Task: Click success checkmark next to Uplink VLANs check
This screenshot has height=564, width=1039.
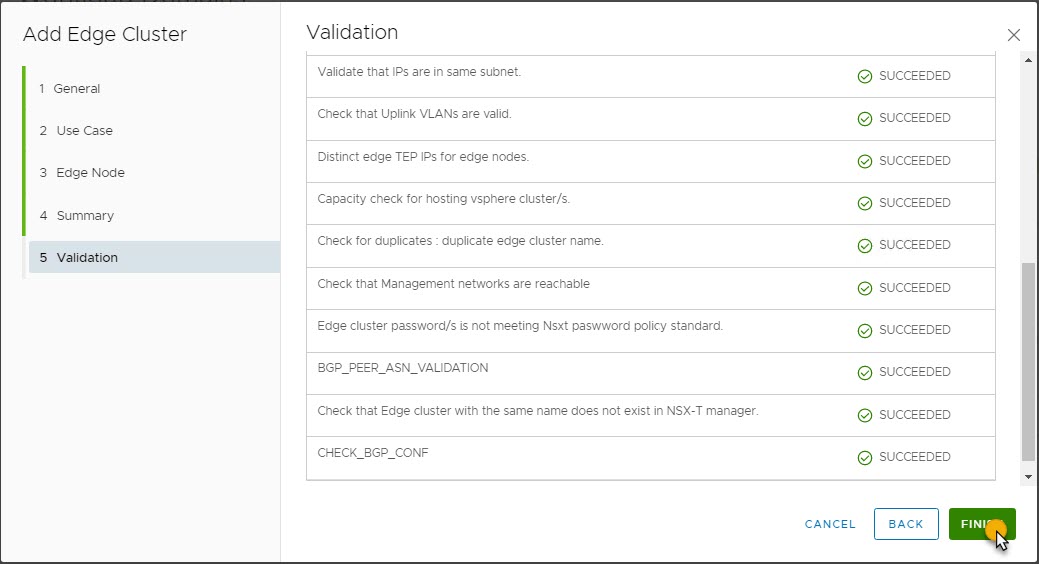Action: point(865,118)
